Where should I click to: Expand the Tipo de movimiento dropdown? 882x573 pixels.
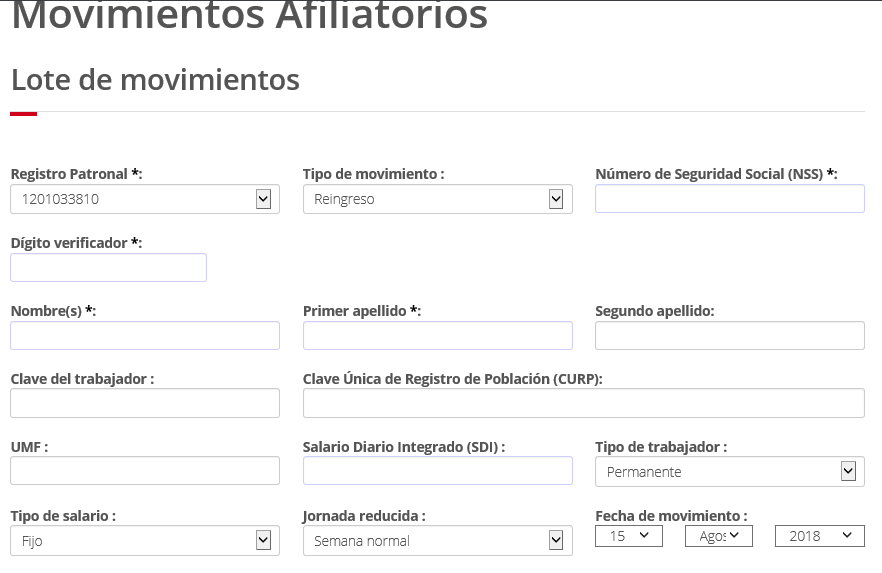[x=438, y=199]
